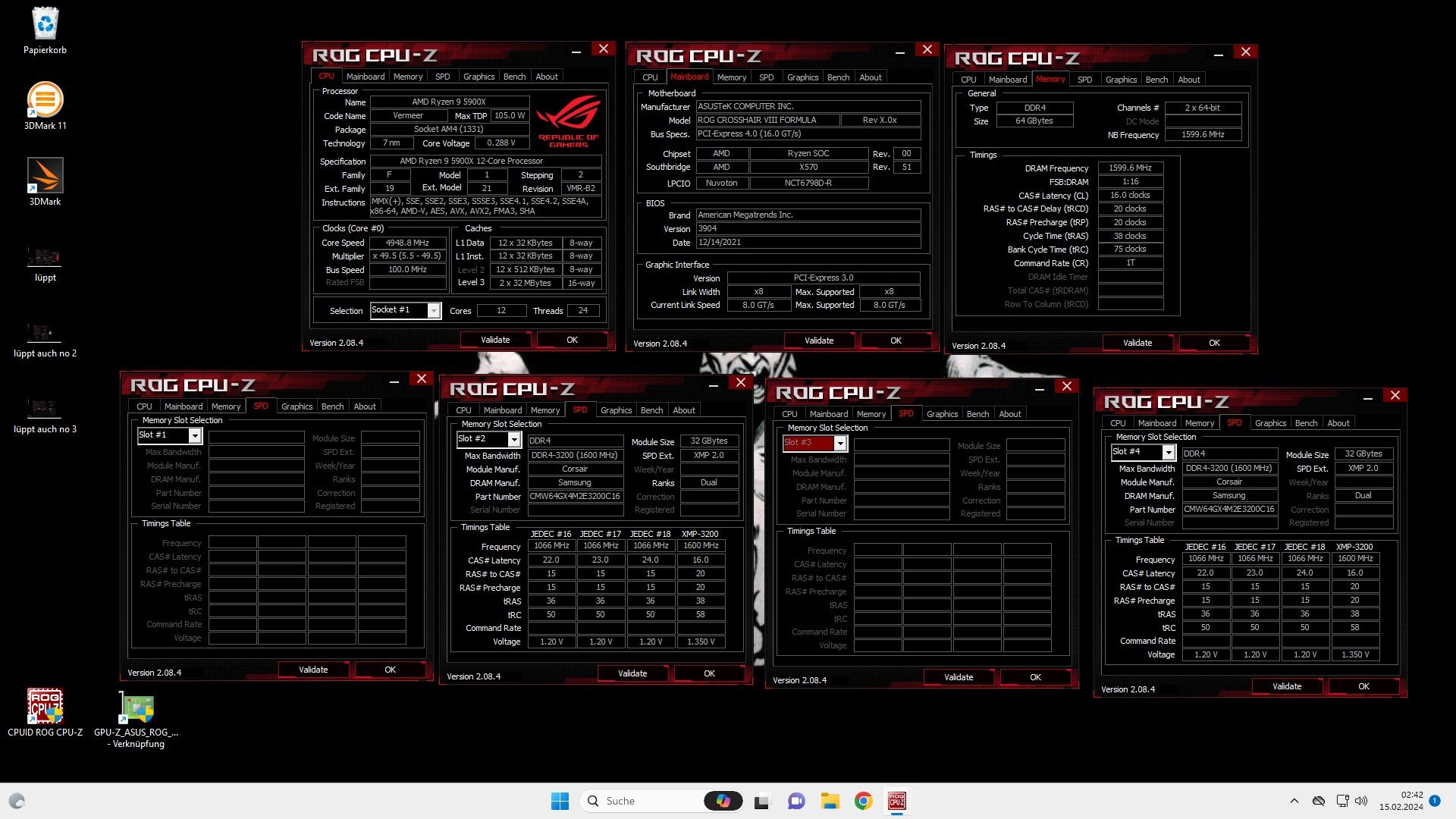Open CPU tab in the Slot #3 window

(789, 414)
